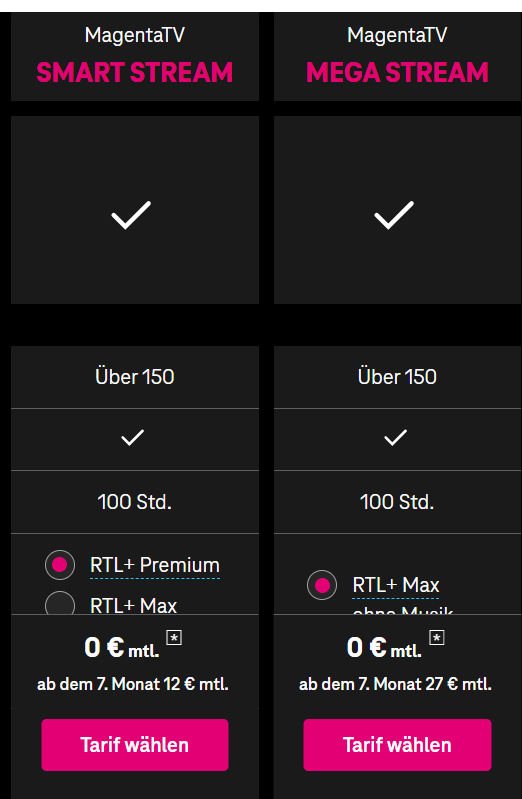The width and height of the screenshot is (522, 799).
Task: Open footnote asterisk beside Mega Stream price
Action: point(437,637)
